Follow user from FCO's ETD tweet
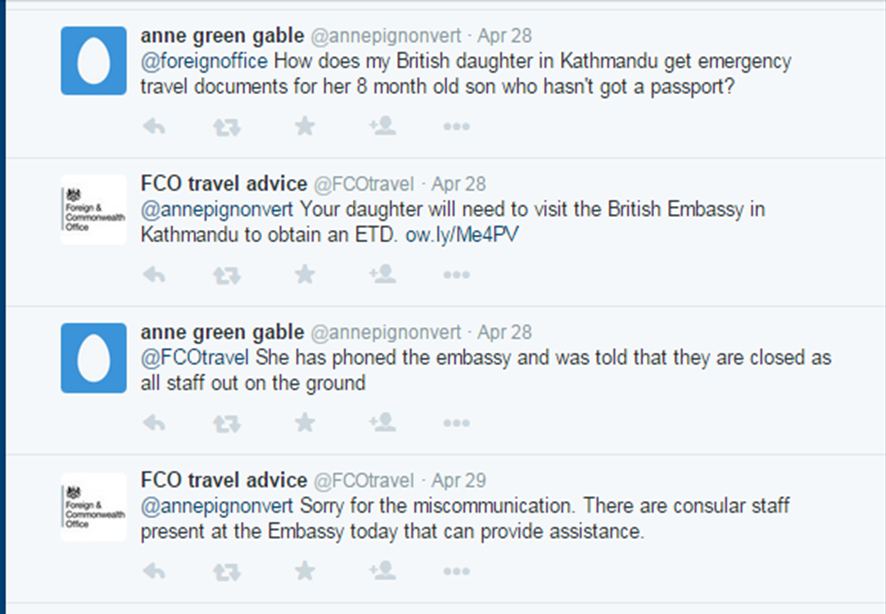The width and height of the screenshot is (886, 614). click(381, 274)
